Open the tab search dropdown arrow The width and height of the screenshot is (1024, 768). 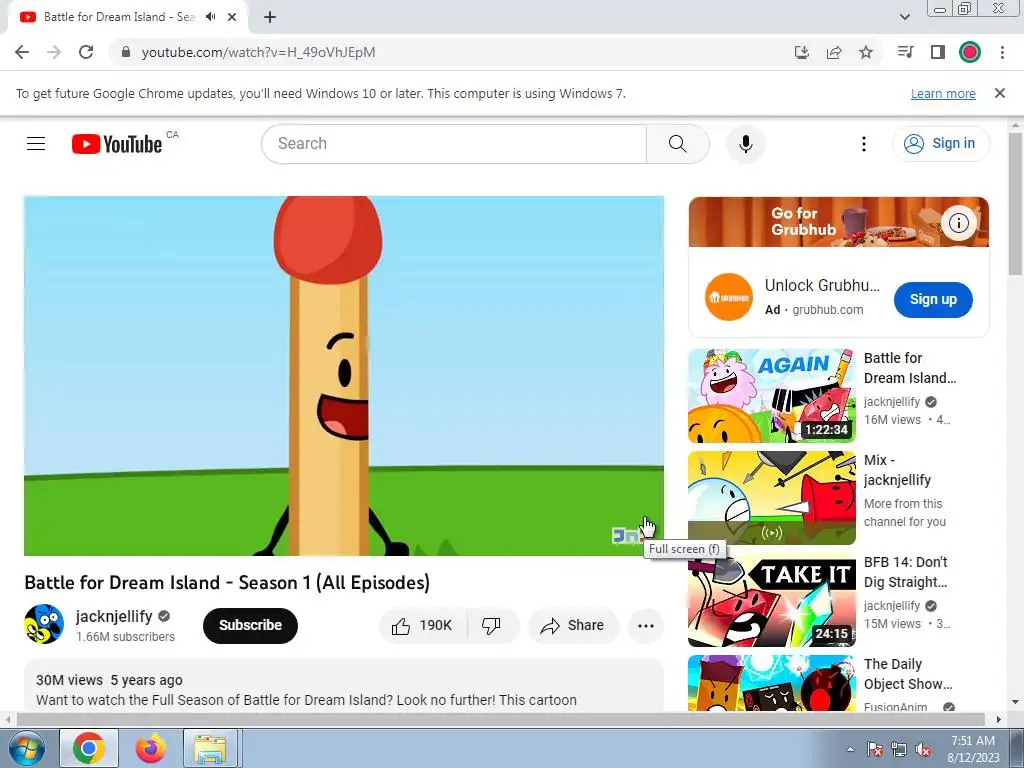click(x=904, y=17)
